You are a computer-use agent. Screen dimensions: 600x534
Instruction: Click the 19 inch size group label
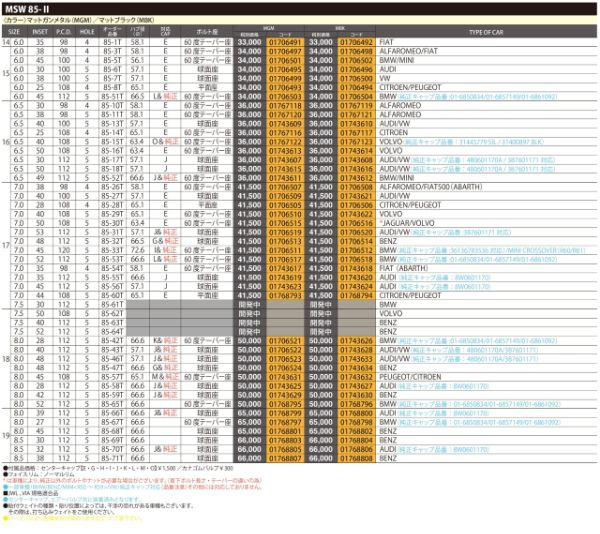click(x=6, y=437)
